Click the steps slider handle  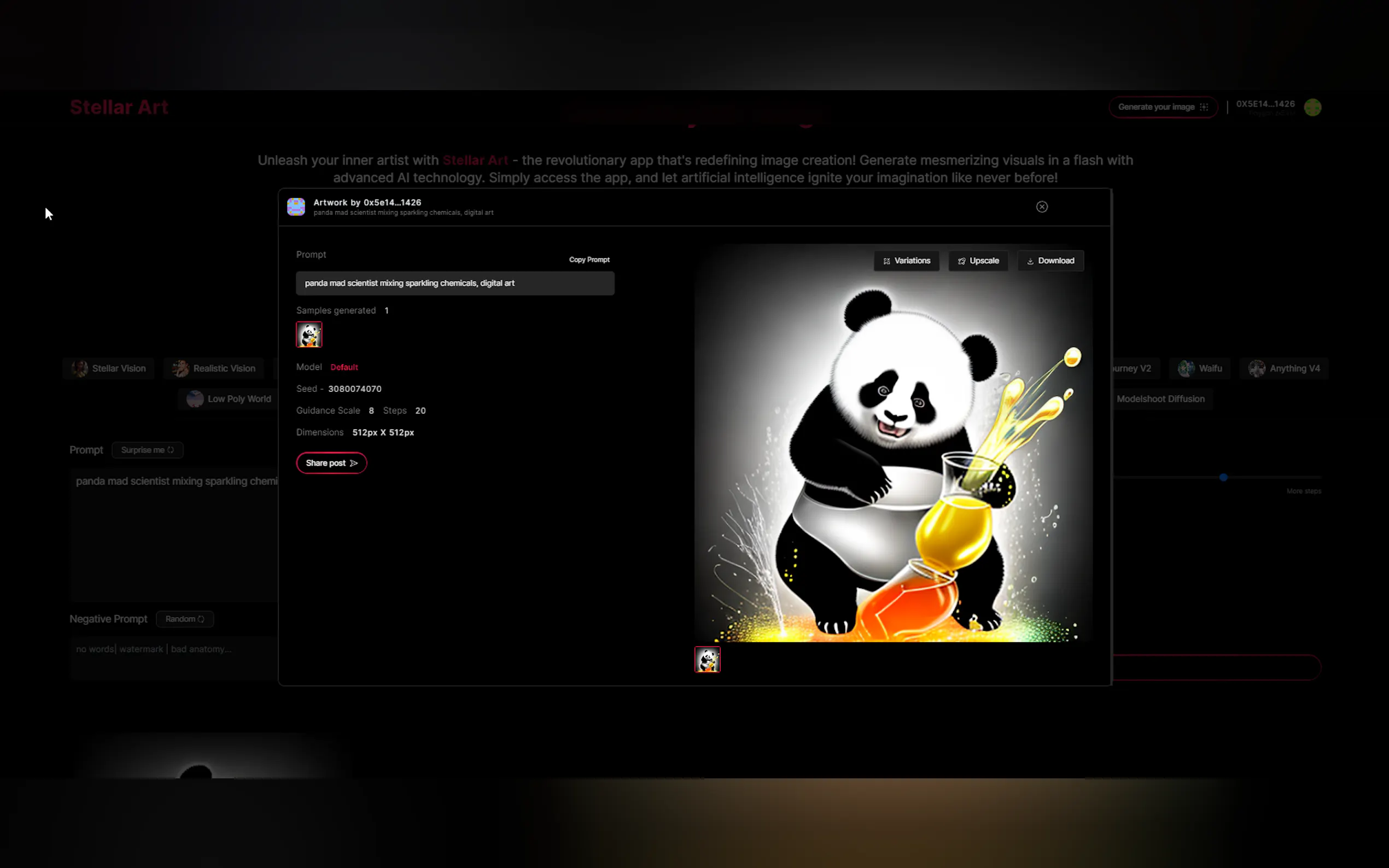tap(1223, 477)
